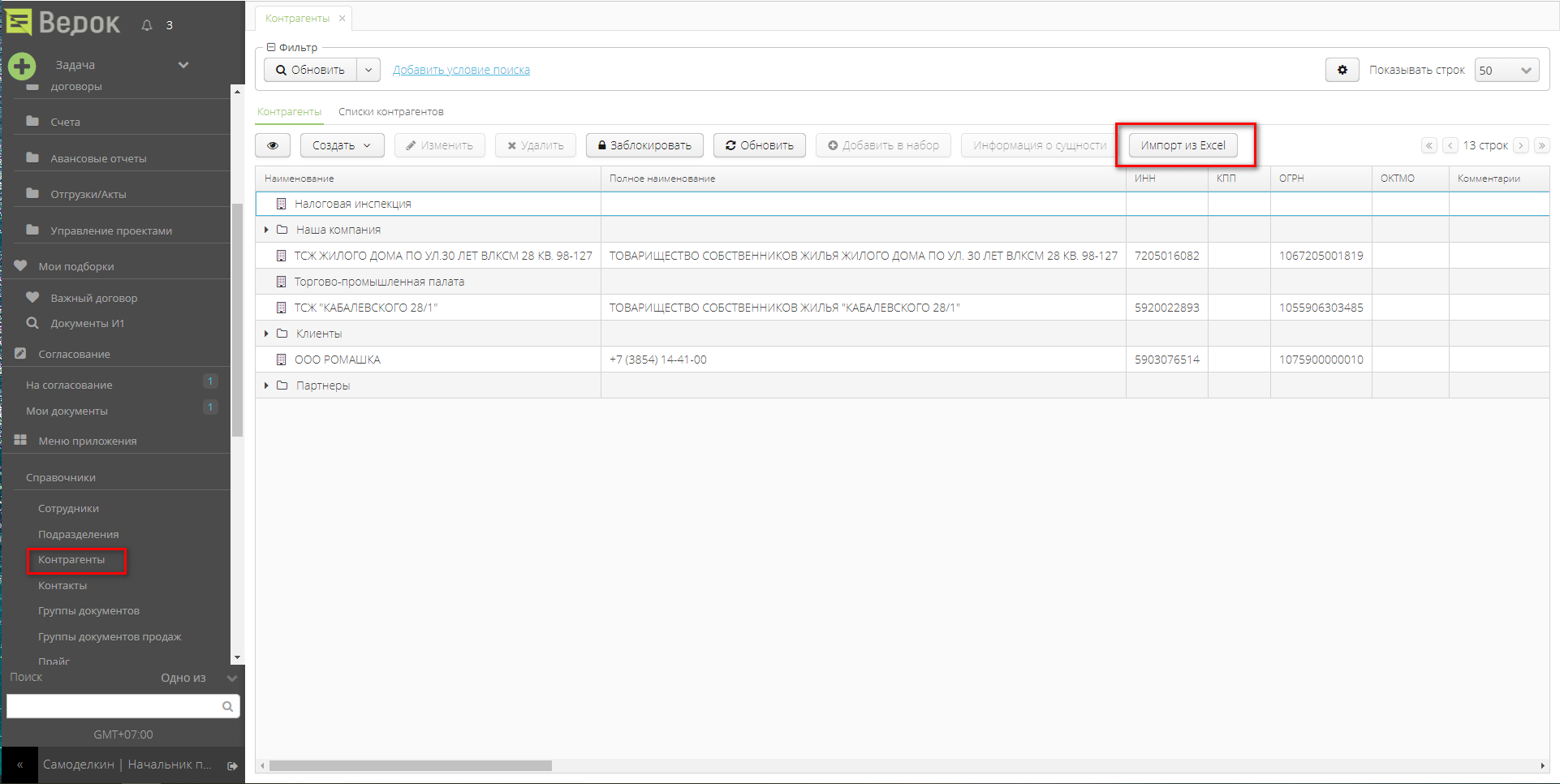The width and height of the screenshot is (1560, 784).
Task: Open the notifications bell icon
Action: [146, 24]
